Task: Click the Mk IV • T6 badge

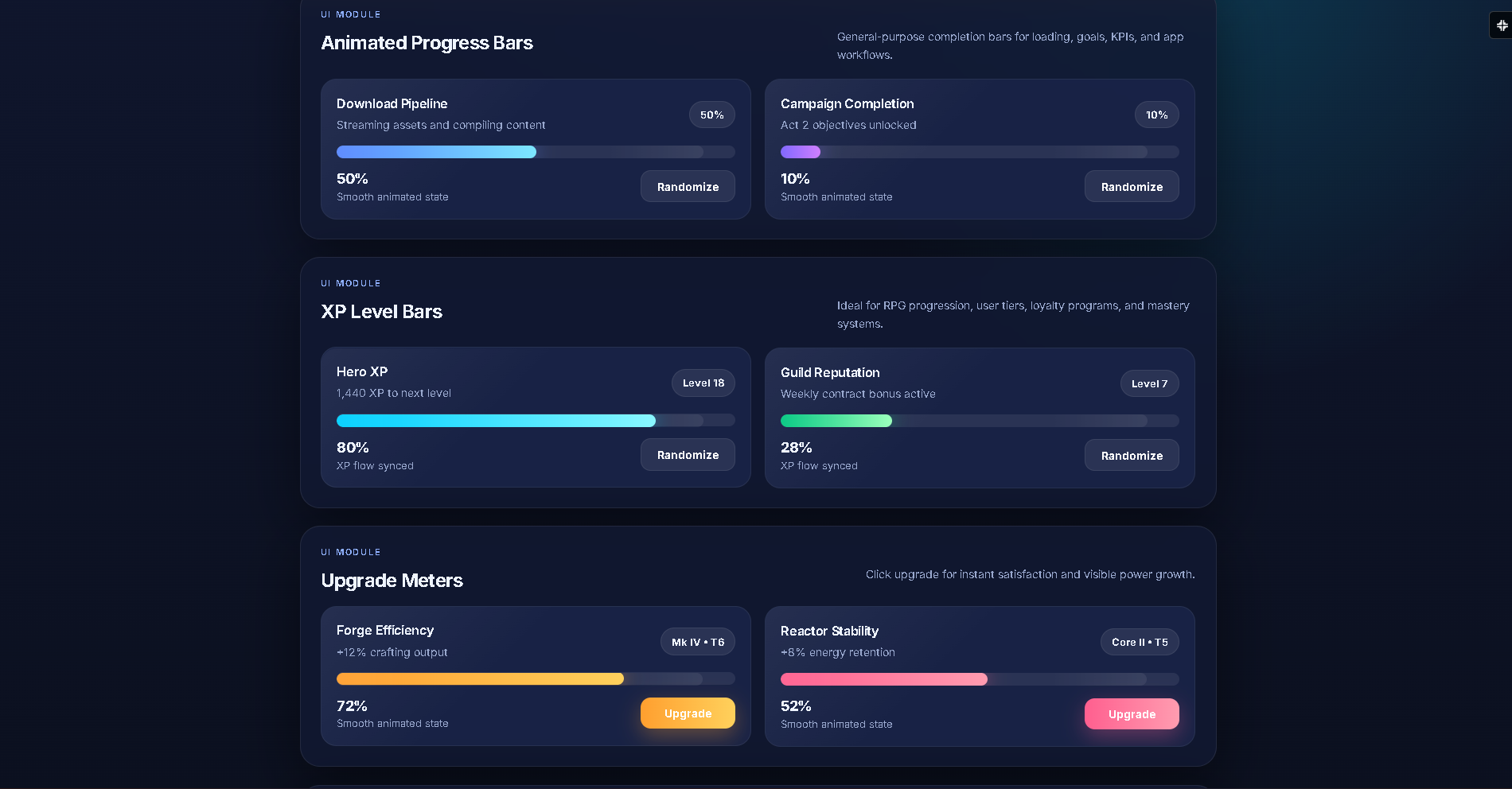Action: [697, 642]
